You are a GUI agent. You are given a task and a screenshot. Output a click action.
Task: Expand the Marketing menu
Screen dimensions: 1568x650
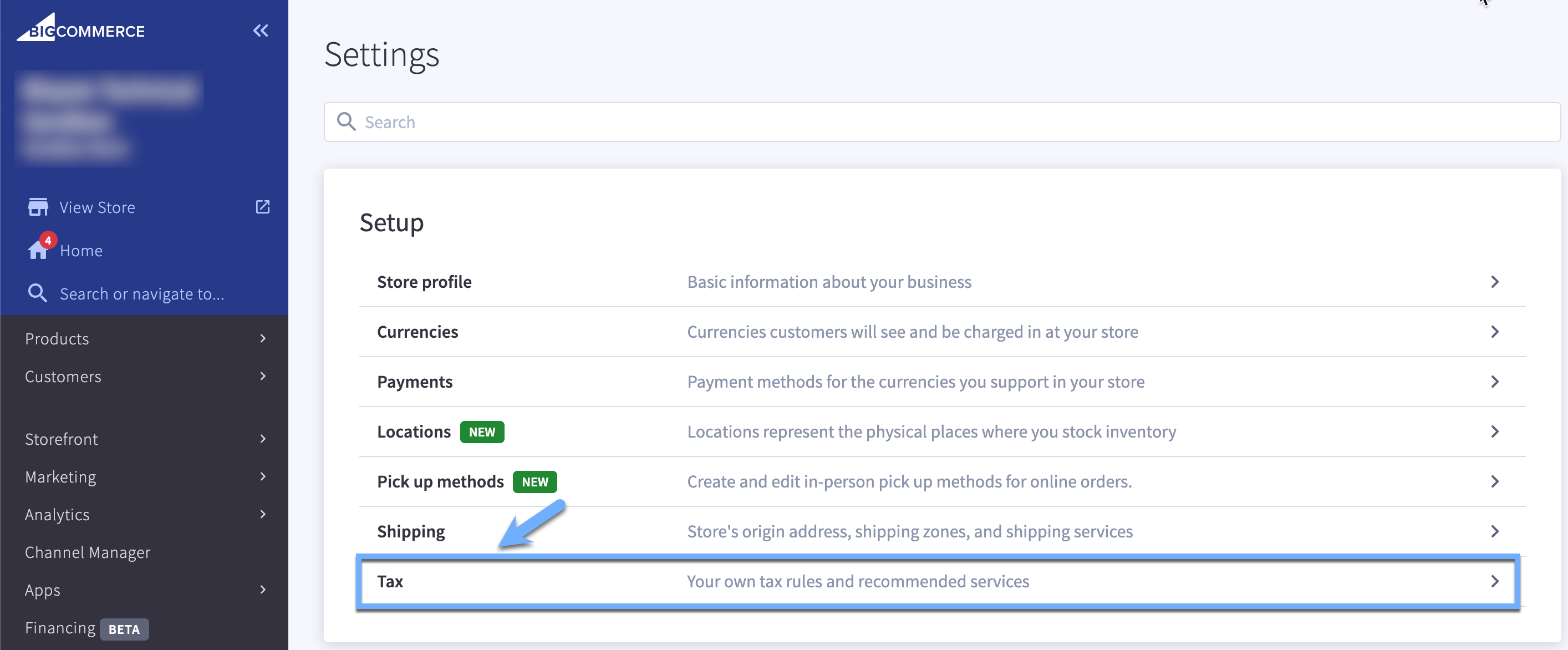click(144, 476)
